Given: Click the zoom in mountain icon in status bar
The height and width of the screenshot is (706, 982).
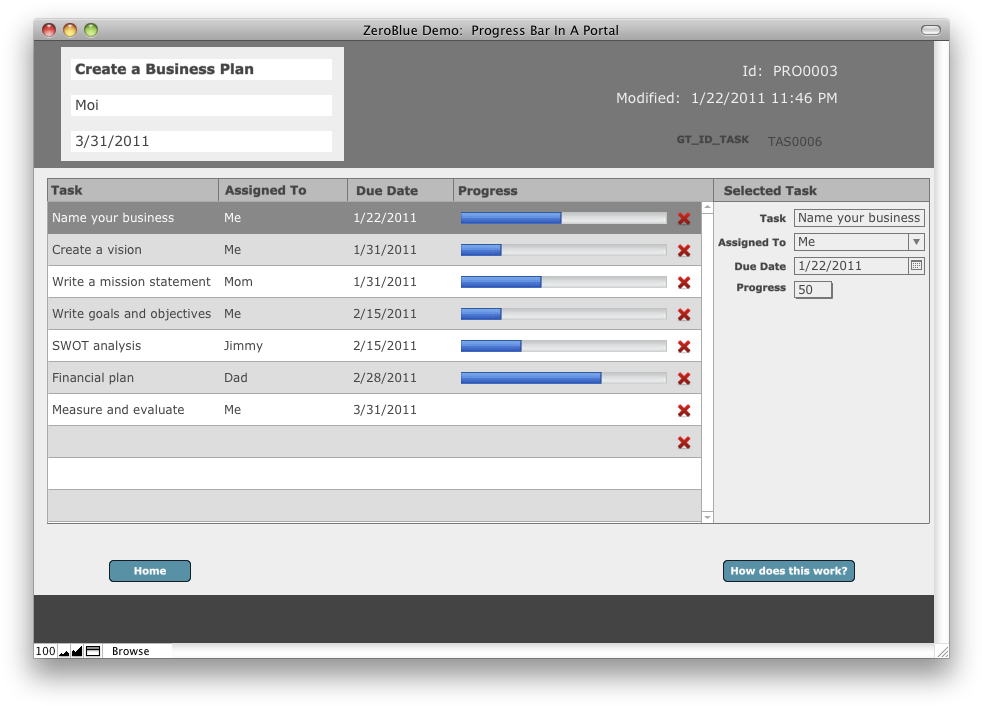Looking at the screenshot, I should 77,651.
